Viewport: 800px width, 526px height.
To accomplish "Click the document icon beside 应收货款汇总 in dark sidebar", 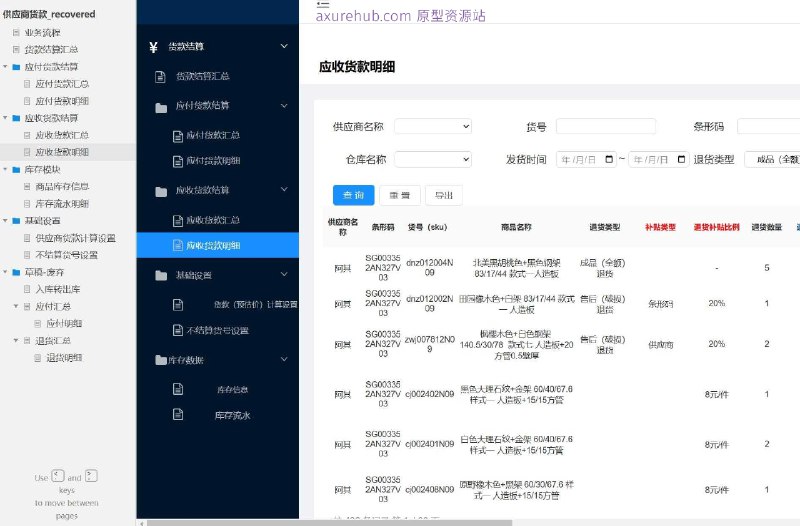I will (178, 220).
